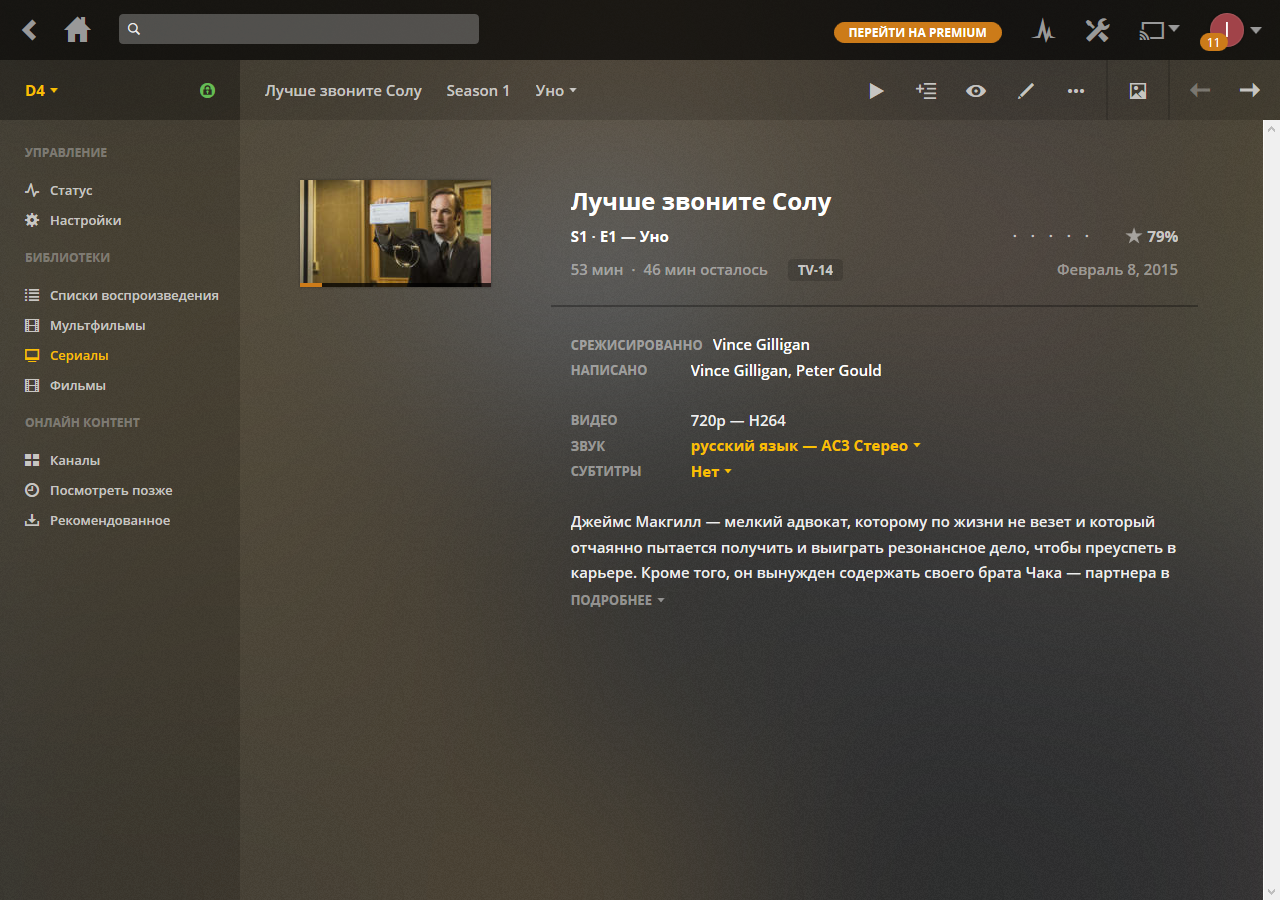This screenshot has height=900, width=1280.
Task: Open the D4 server dropdown
Action: (42, 91)
